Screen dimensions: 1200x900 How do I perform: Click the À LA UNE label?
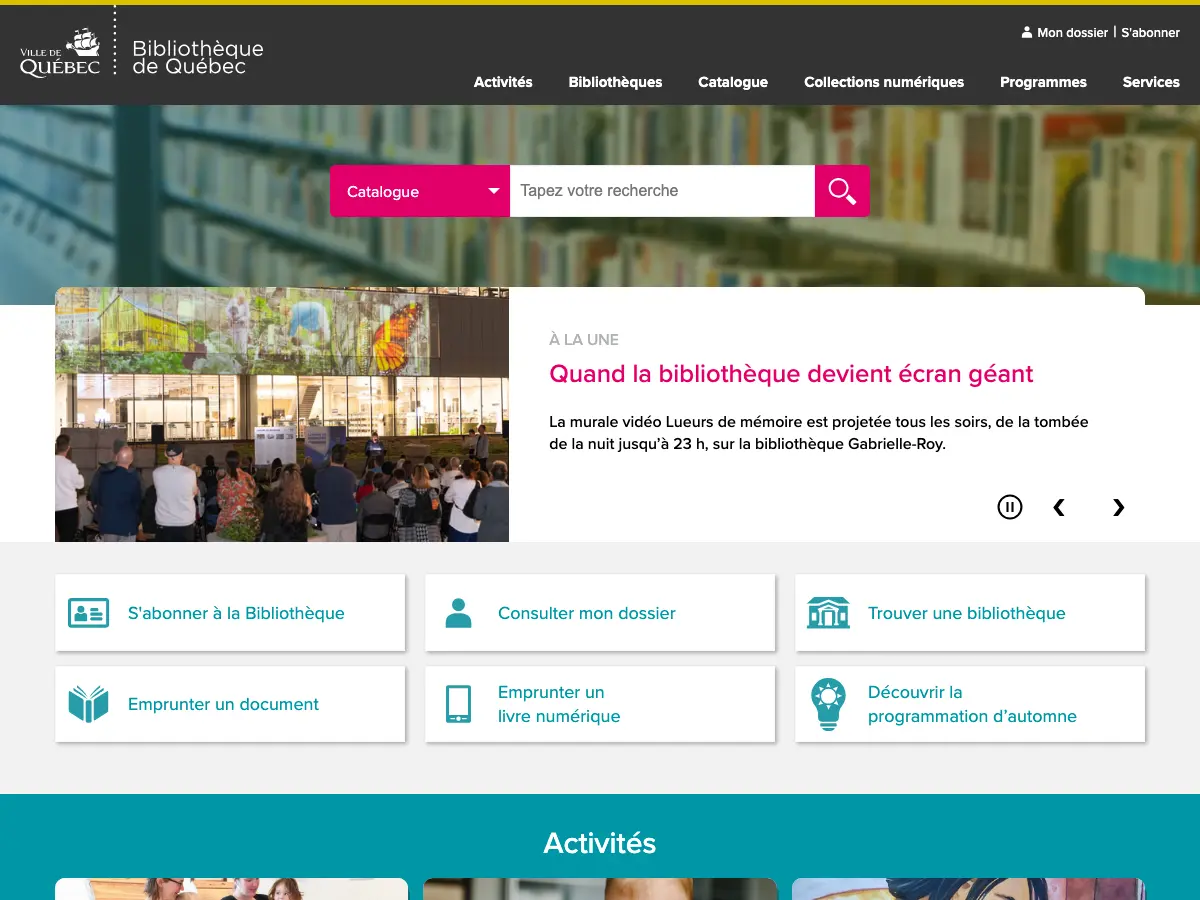[584, 340]
